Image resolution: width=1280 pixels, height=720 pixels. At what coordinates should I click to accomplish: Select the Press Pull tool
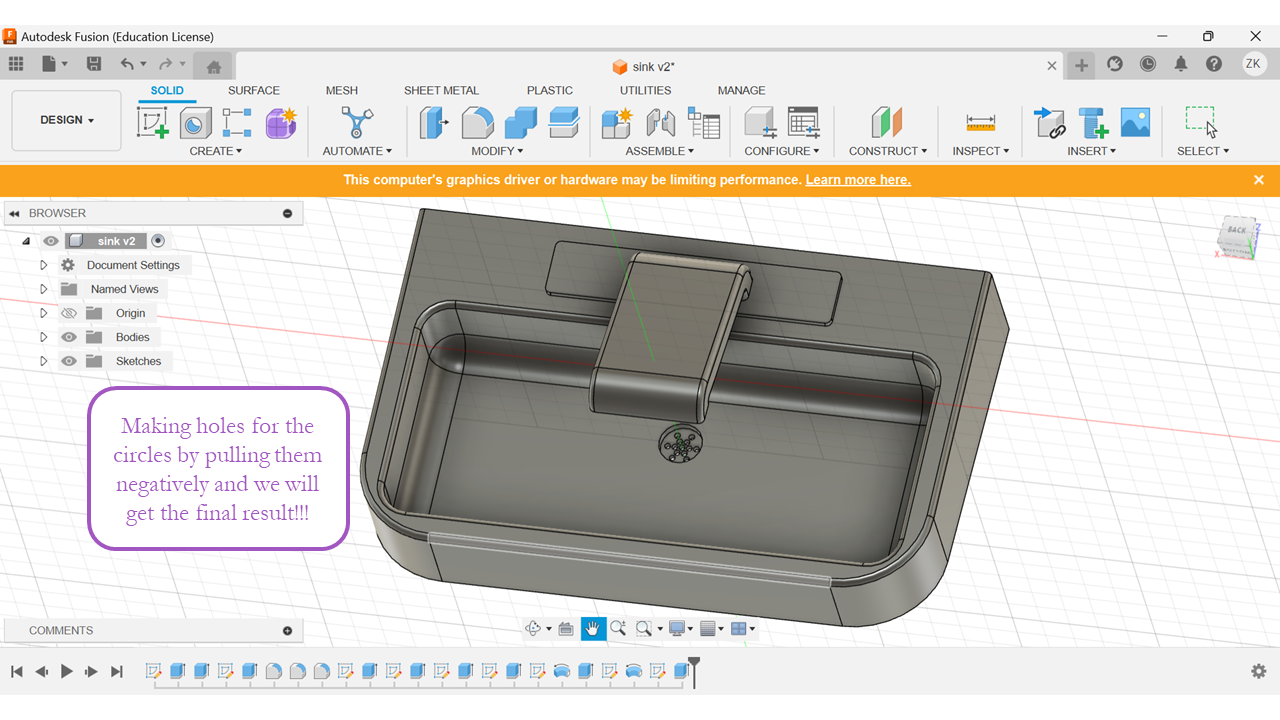pos(434,123)
